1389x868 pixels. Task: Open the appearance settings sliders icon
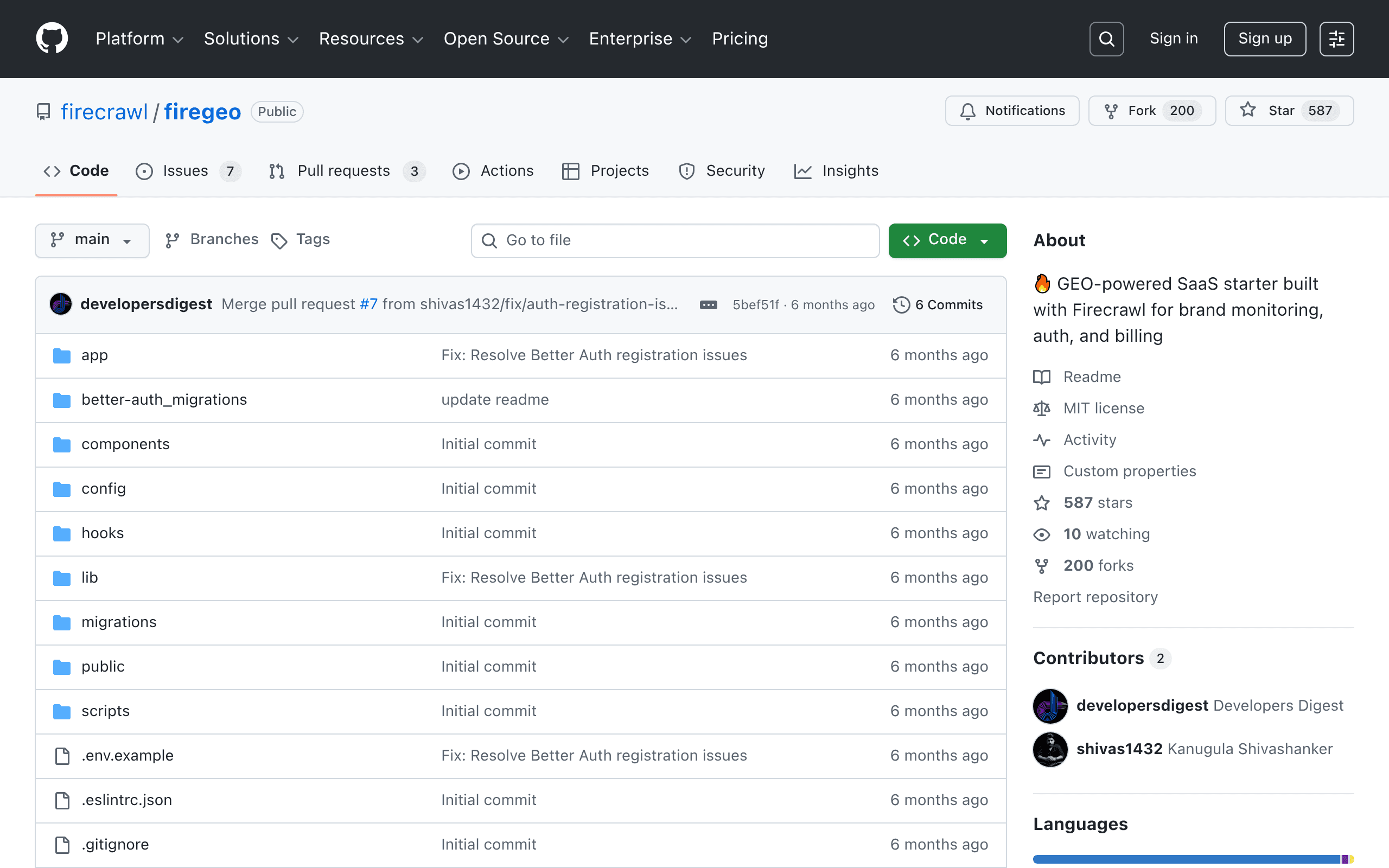(x=1336, y=39)
